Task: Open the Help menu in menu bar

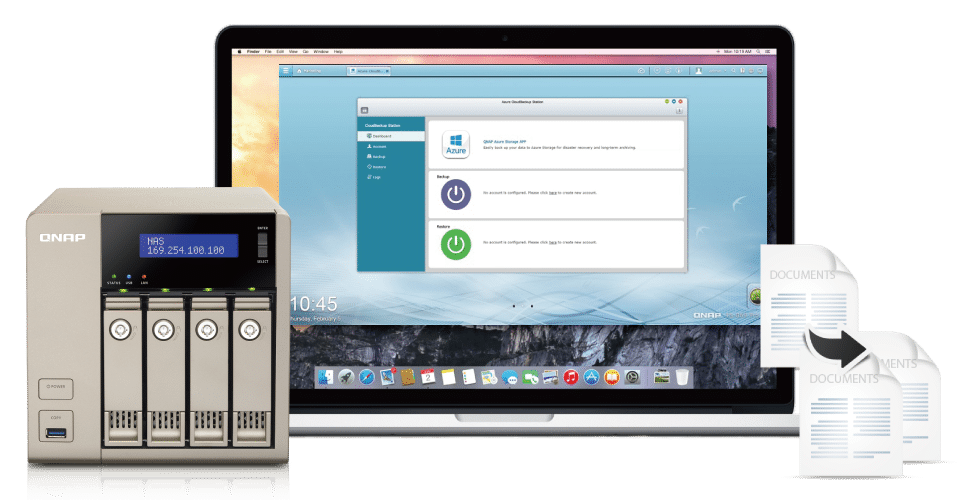Action: 338,52
